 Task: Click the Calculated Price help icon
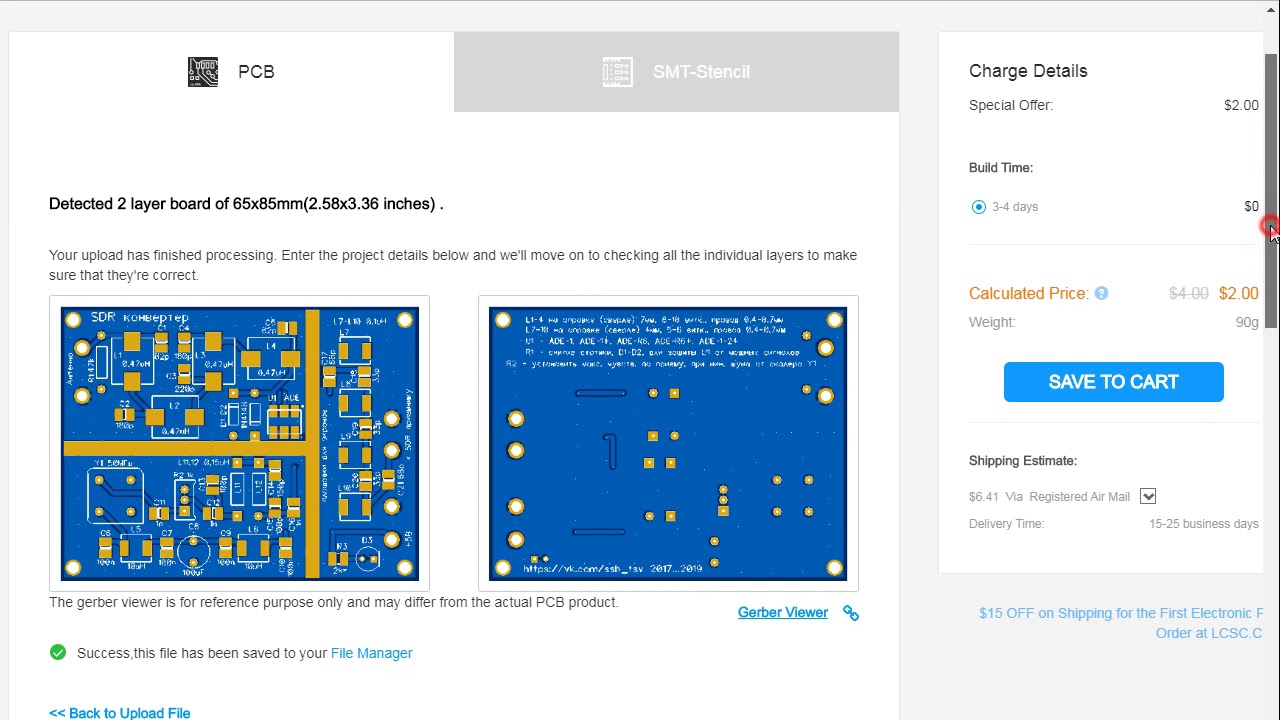click(x=1101, y=293)
